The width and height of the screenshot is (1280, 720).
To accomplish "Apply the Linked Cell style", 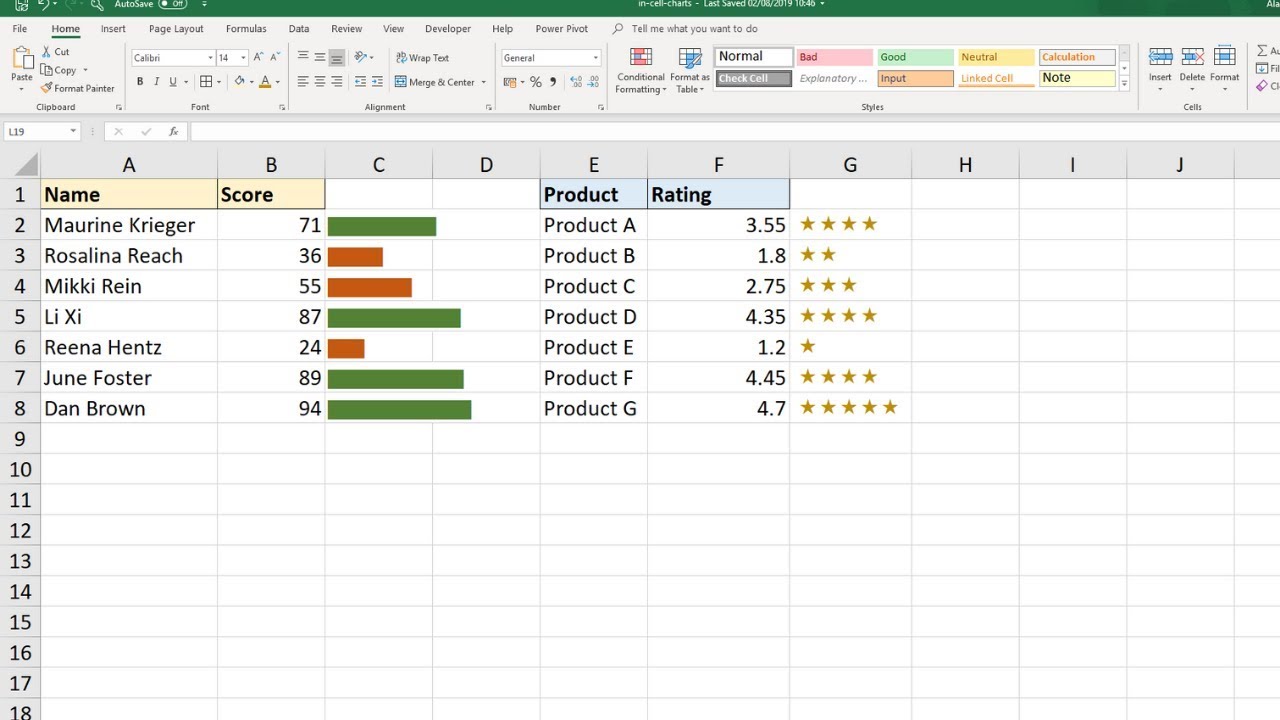I will [996, 78].
